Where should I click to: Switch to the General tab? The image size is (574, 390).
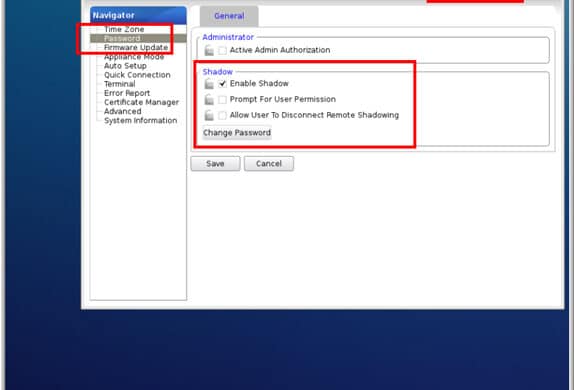pyautogui.click(x=229, y=16)
